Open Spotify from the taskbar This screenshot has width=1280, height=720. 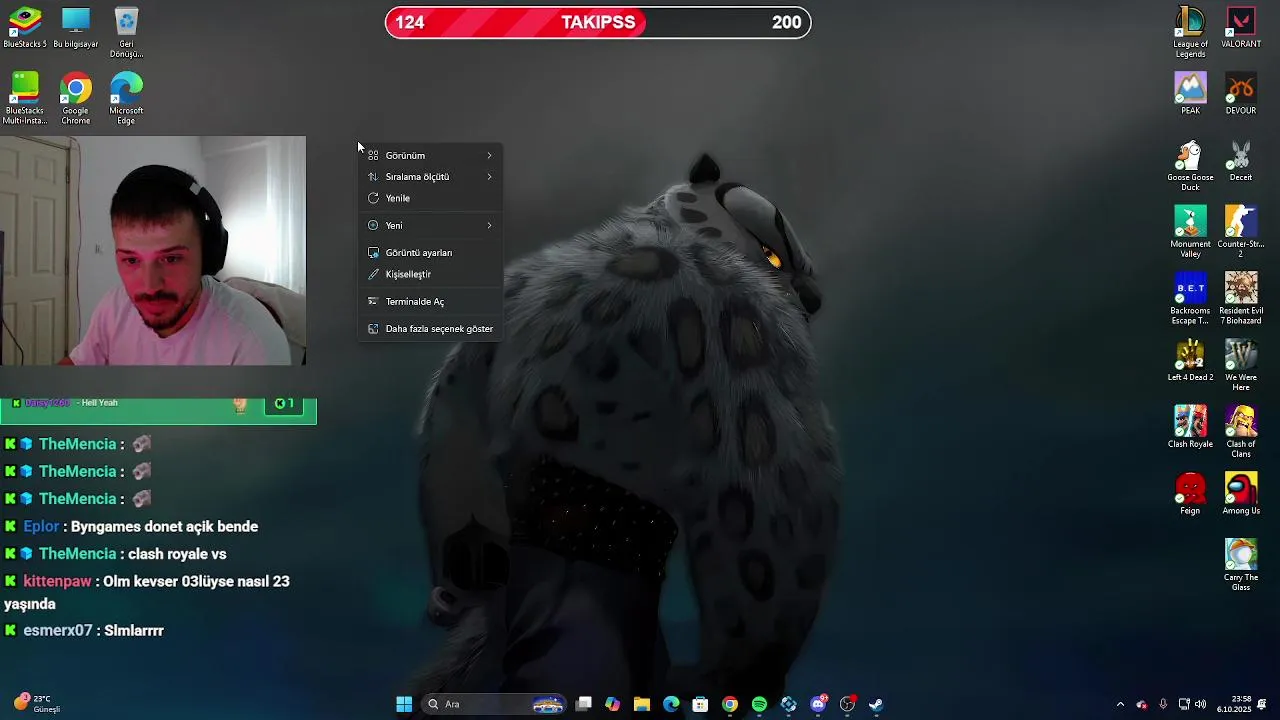coord(759,704)
